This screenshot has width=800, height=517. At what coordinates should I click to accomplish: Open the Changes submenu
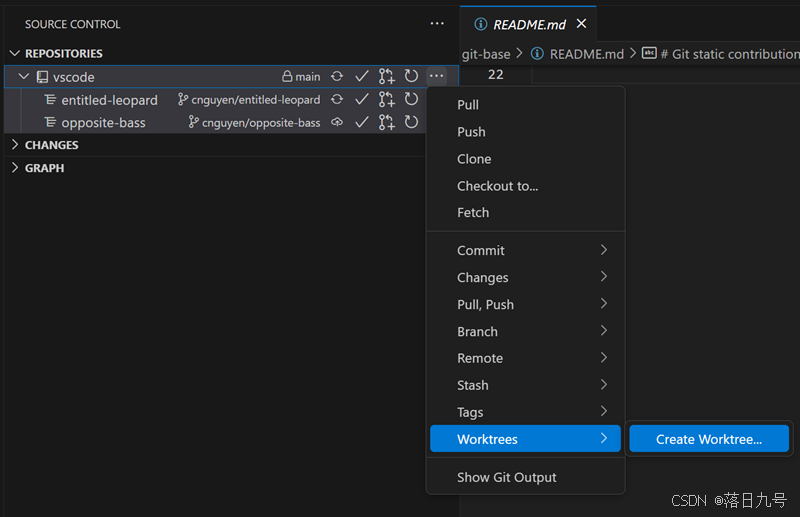(x=526, y=277)
